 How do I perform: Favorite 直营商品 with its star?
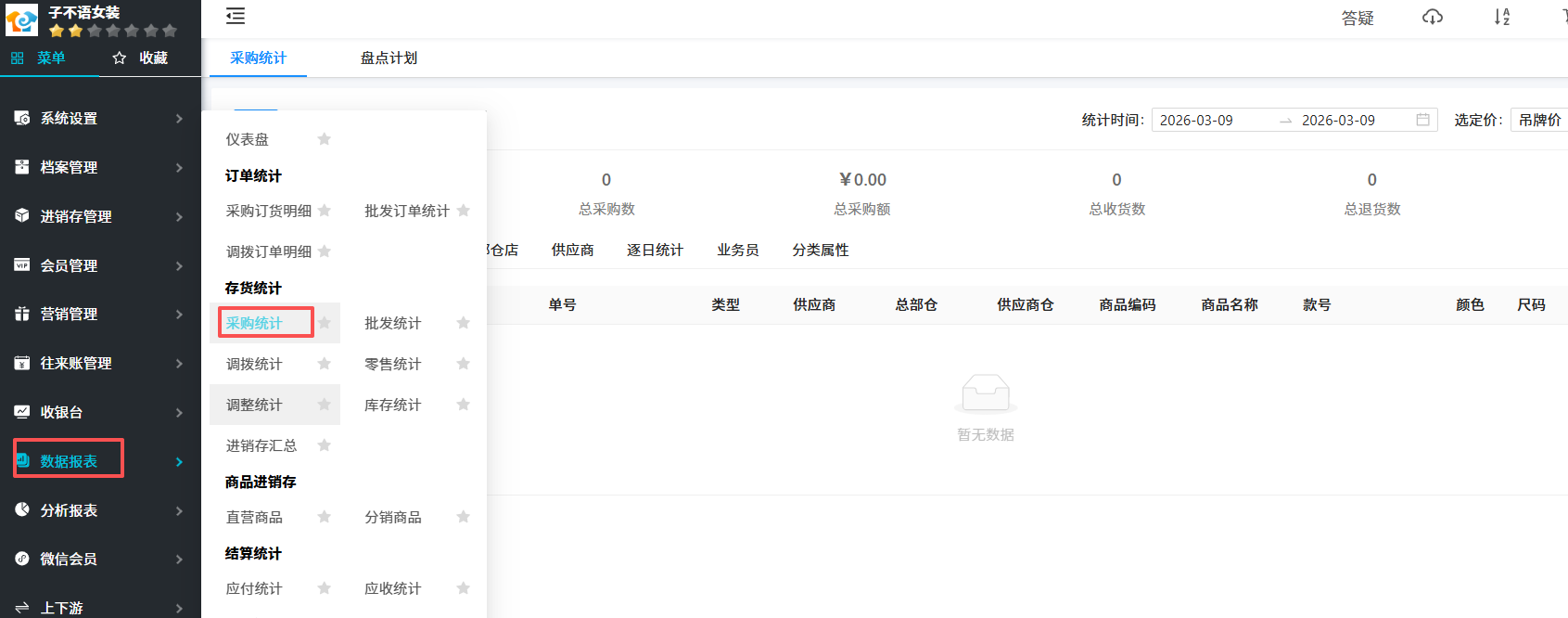coord(325,517)
